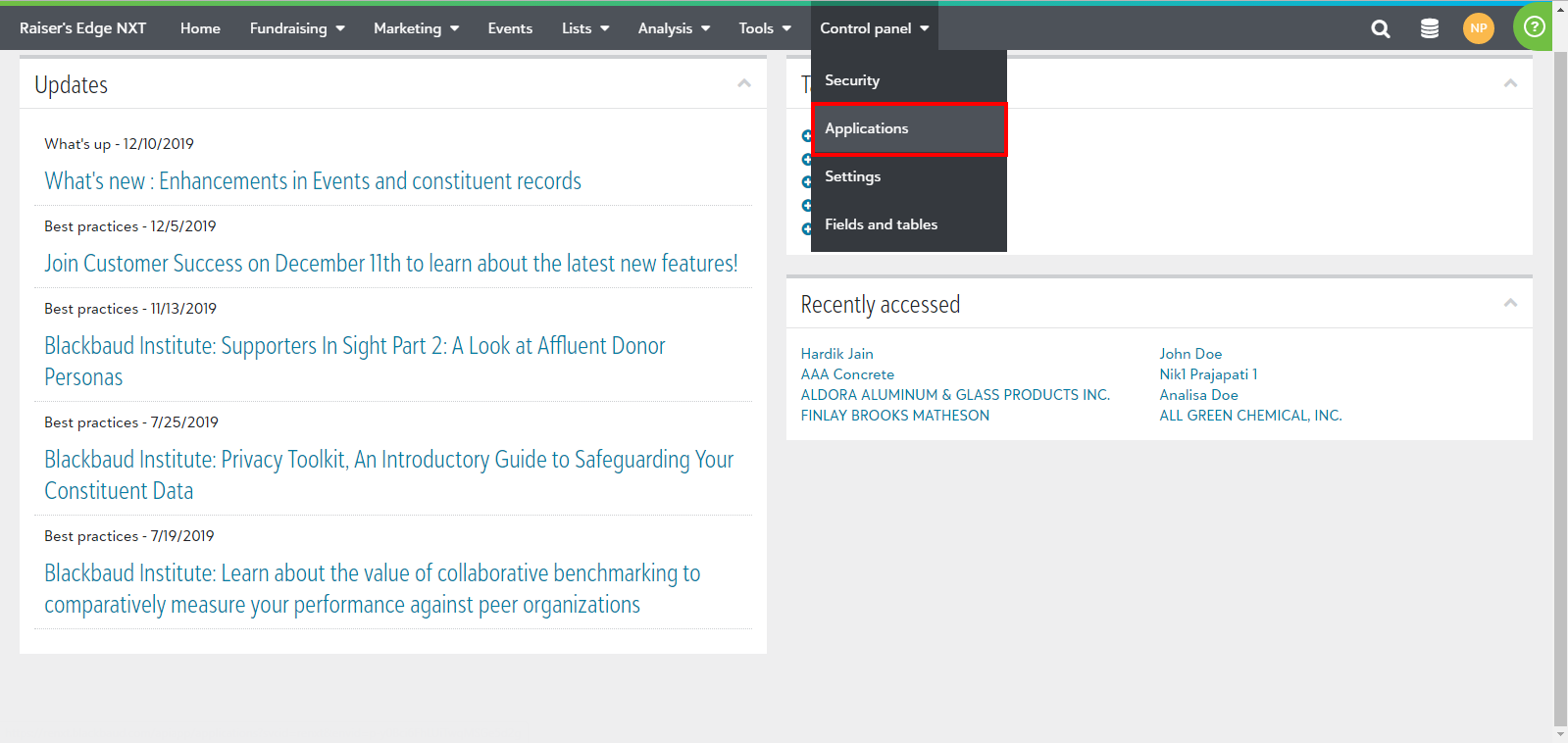Collapse the Recently accessed panel
The image size is (1568, 743).
pos(1510,303)
